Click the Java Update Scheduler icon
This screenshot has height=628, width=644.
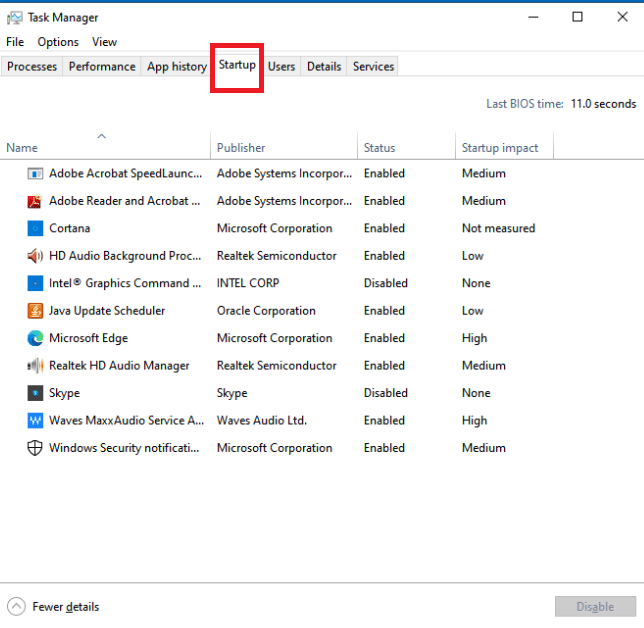pos(35,311)
